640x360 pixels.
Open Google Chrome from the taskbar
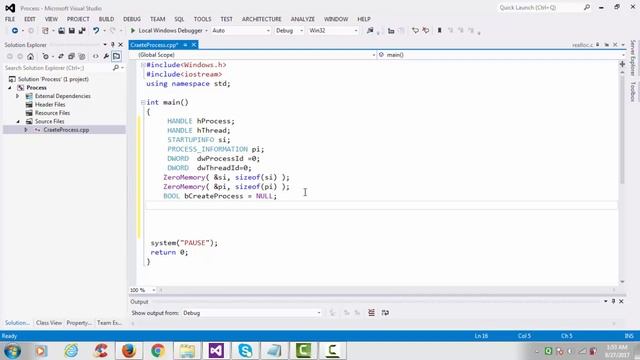(158, 351)
